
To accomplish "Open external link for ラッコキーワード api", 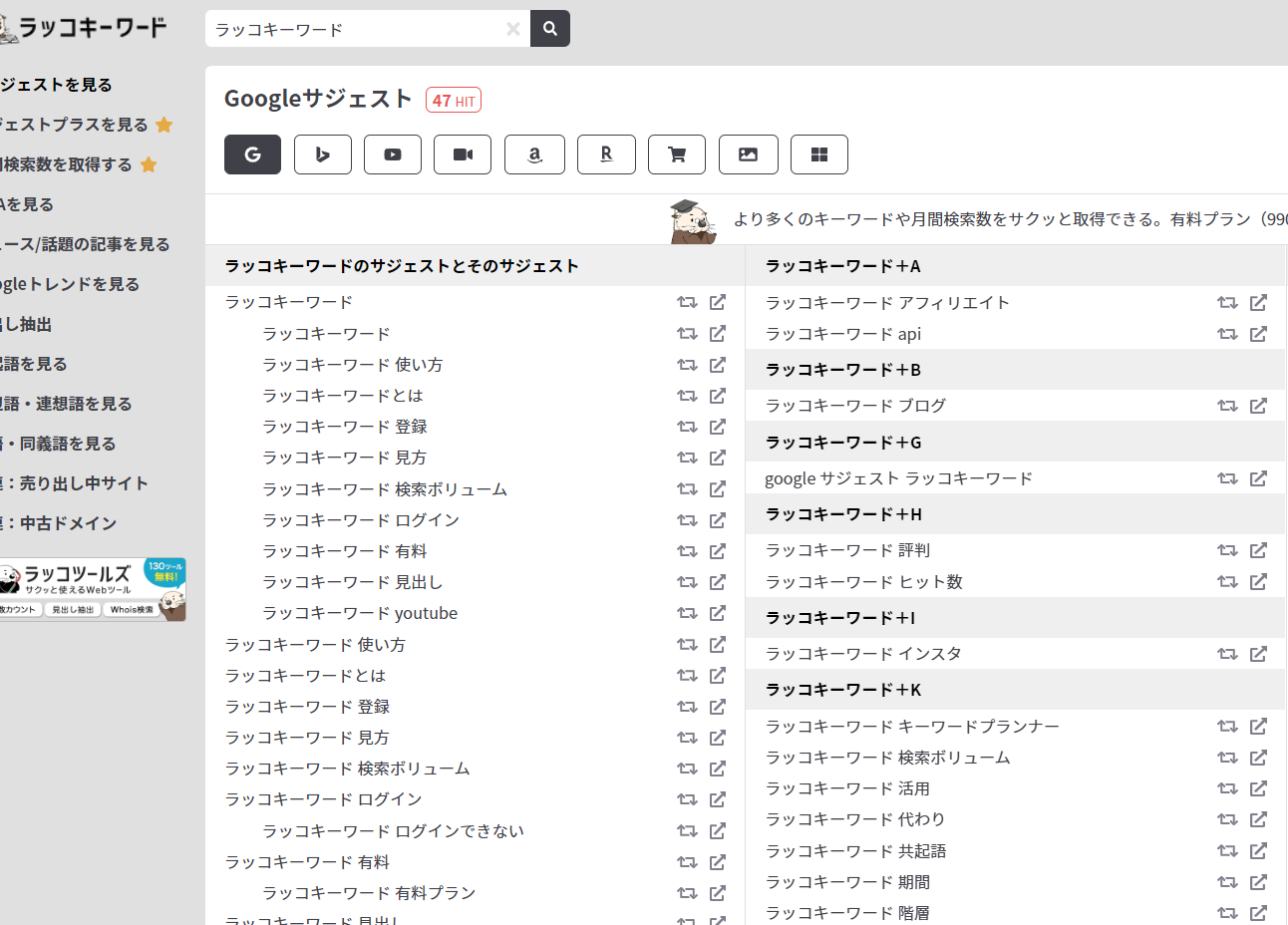I will (x=1258, y=334).
